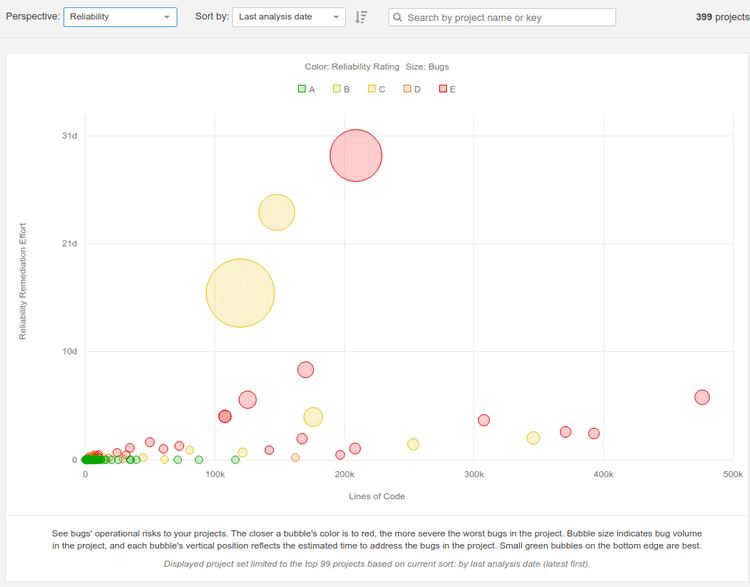The width and height of the screenshot is (750, 587).
Task: Select the biggest yellow bubble near 120k lines
Action: (x=240, y=293)
